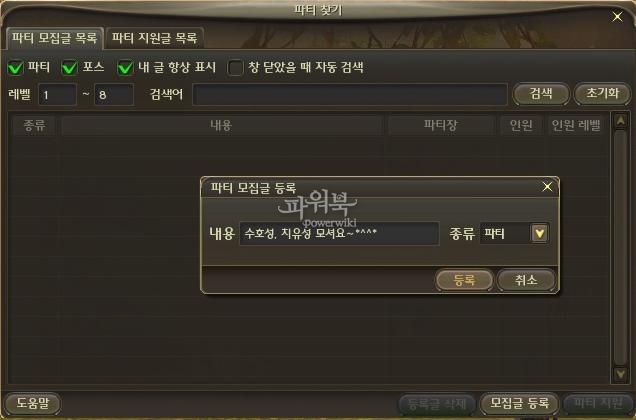636x420 pixels.
Task: Confirm with the 등록 button
Action: (464, 280)
